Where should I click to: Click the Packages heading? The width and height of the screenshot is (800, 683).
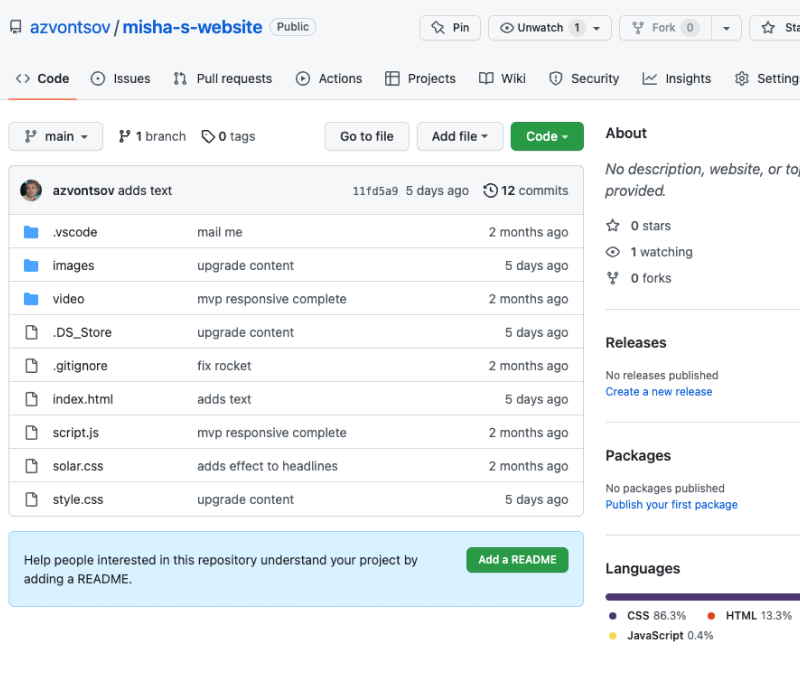[638, 456]
